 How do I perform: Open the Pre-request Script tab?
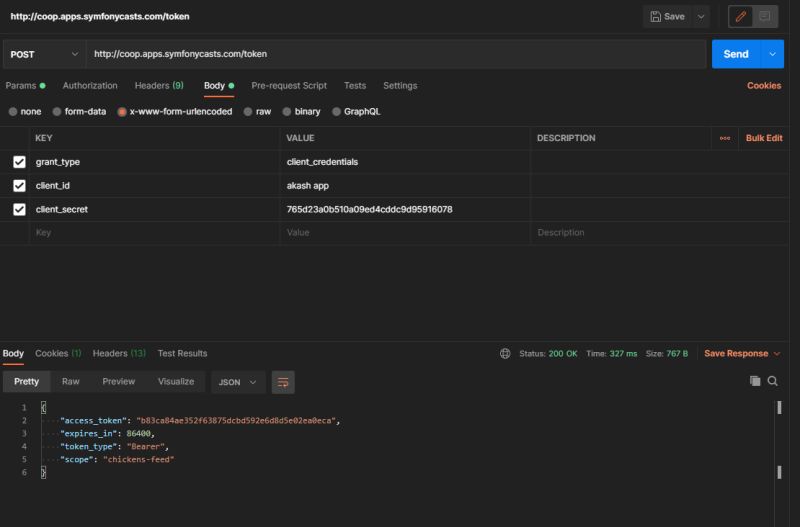[289, 86]
